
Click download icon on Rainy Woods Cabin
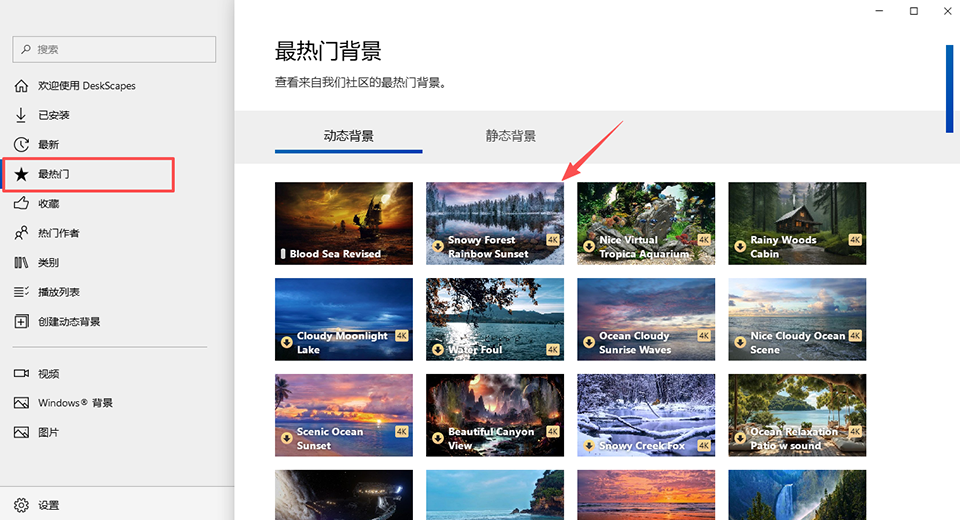point(740,246)
